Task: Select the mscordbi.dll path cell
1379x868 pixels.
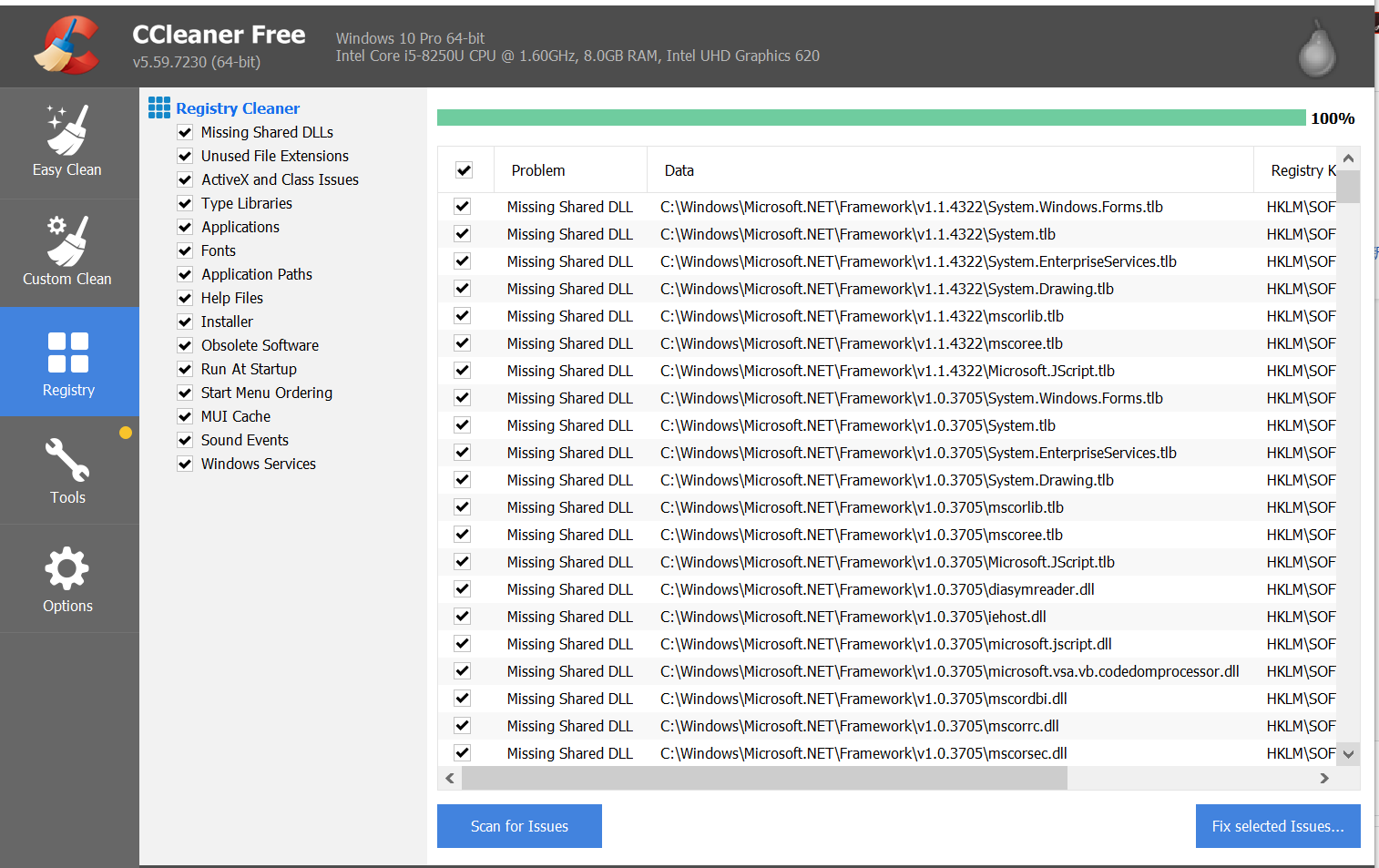Action: click(x=863, y=699)
